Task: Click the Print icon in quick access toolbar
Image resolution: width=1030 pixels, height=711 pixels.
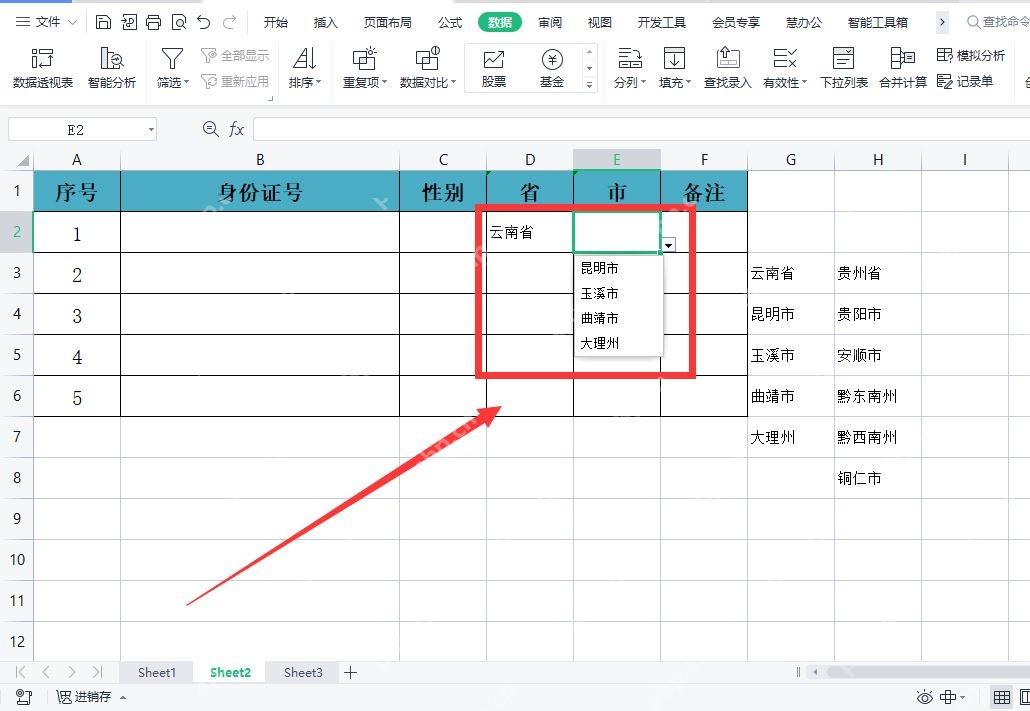Action: point(153,22)
